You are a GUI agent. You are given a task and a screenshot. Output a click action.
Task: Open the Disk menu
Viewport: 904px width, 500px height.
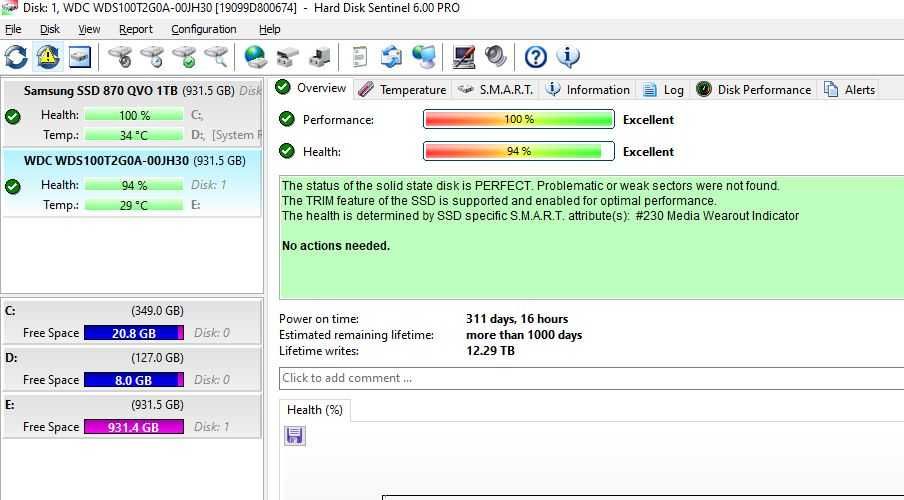[x=50, y=29]
